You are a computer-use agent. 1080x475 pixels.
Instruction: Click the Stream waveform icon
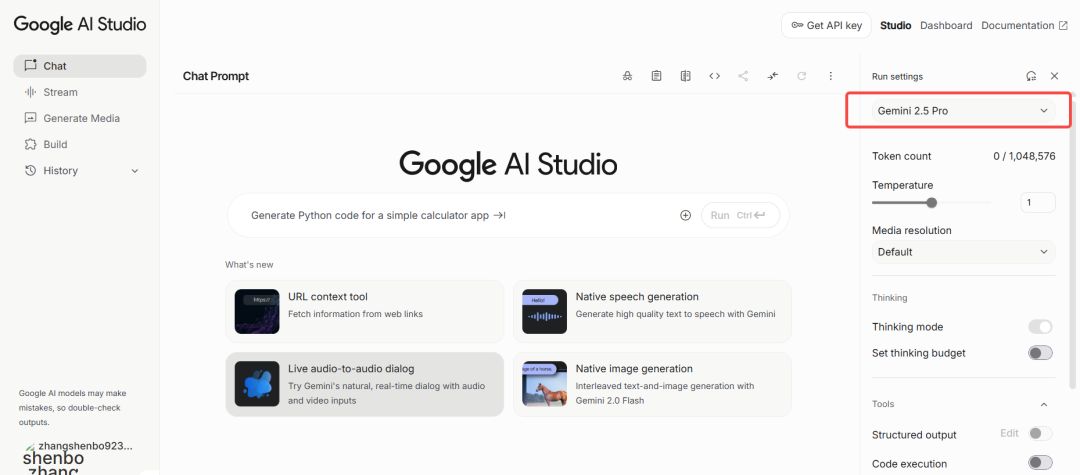(x=30, y=92)
